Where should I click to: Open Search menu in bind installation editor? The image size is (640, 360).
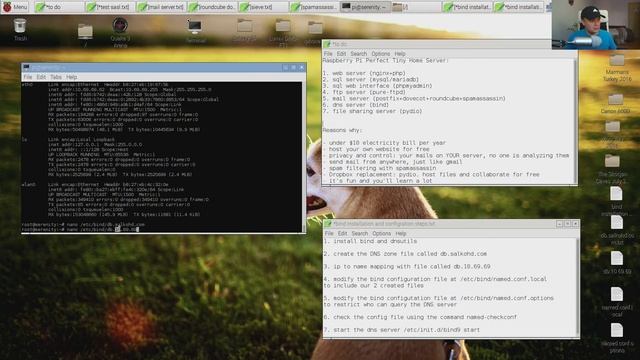360,233
